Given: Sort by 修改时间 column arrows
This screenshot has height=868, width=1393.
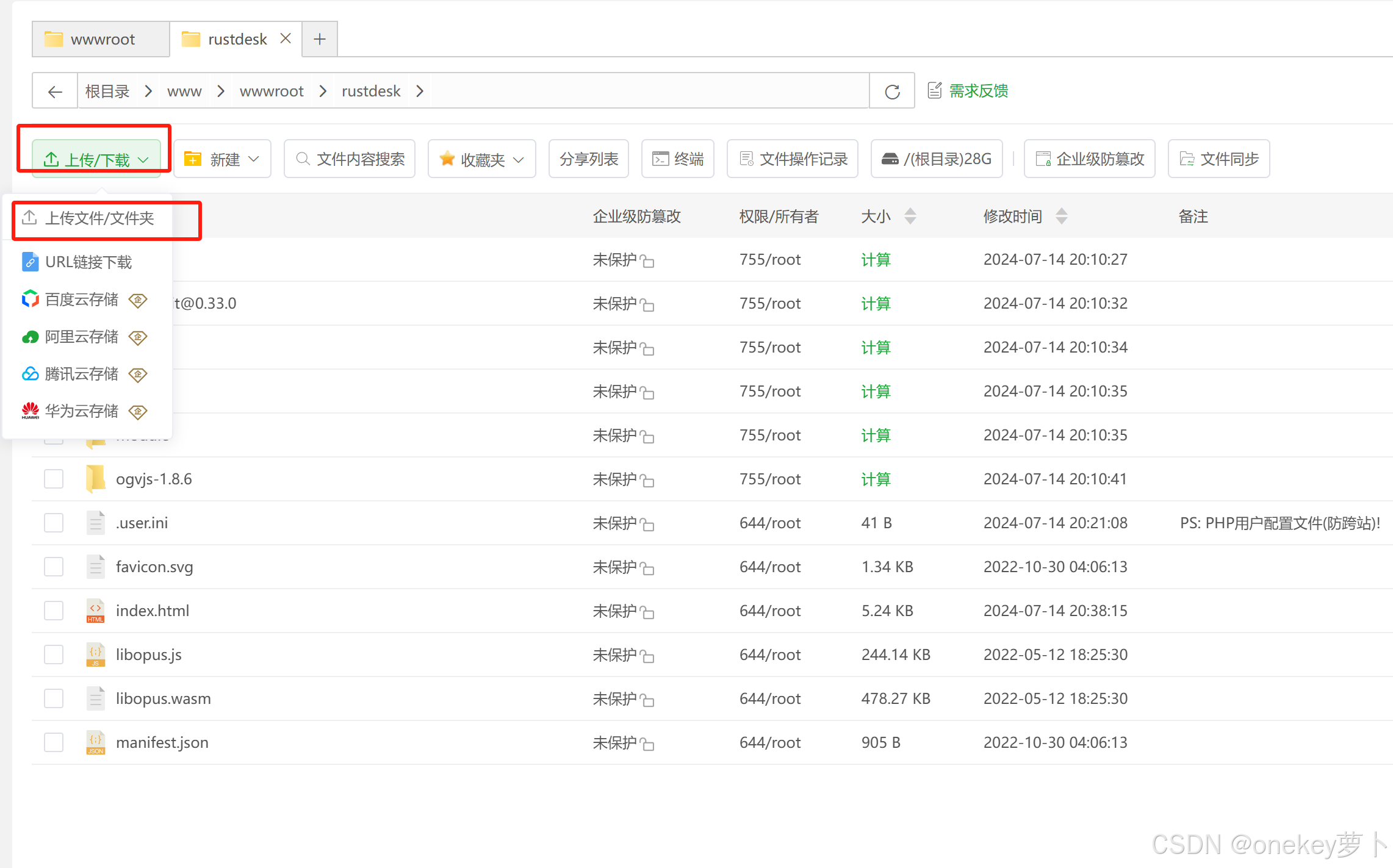Looking at the screenshot, I should point(1062,216).
